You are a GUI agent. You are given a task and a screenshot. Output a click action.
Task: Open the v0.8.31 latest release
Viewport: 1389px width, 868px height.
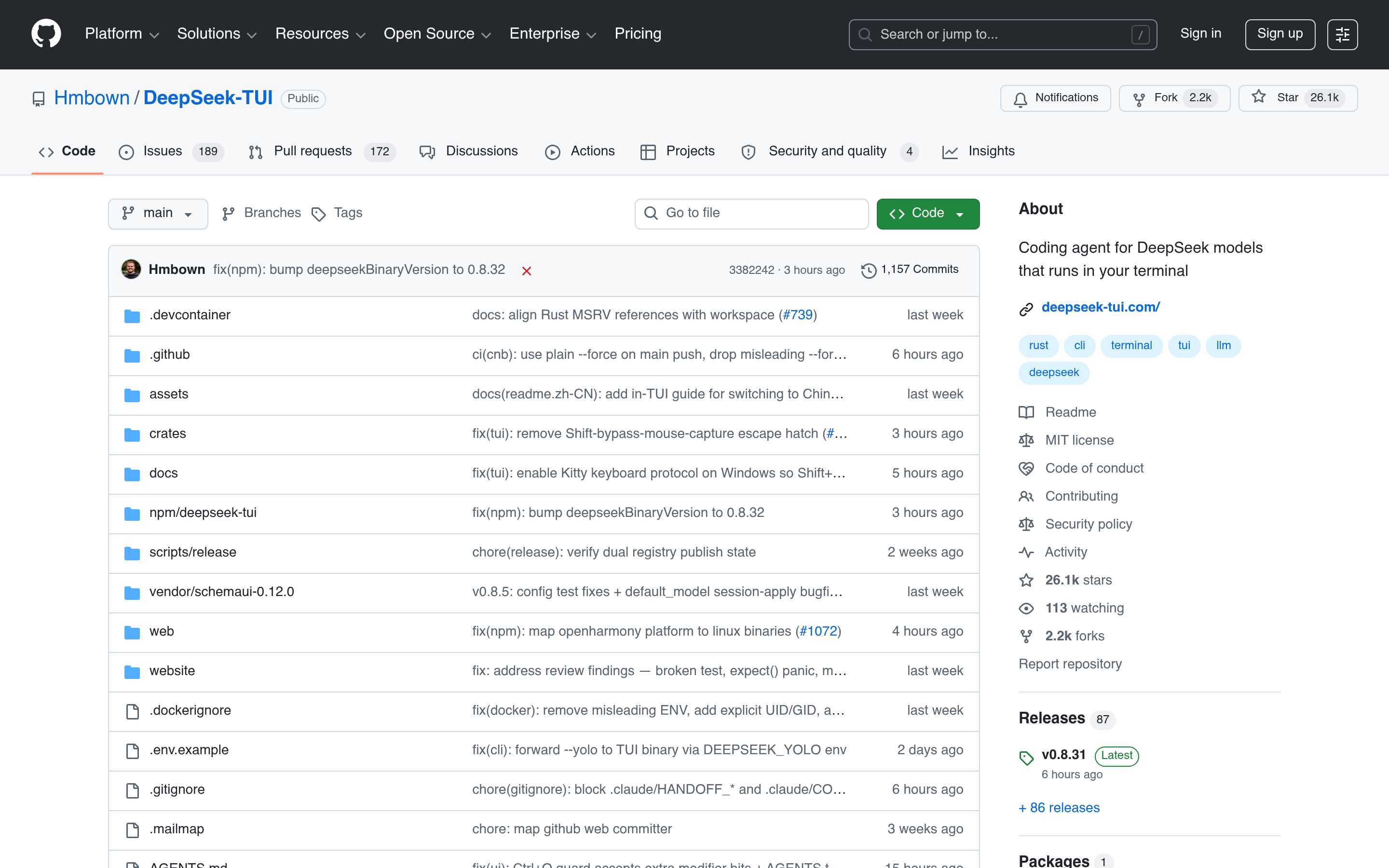coord(1063,755)
